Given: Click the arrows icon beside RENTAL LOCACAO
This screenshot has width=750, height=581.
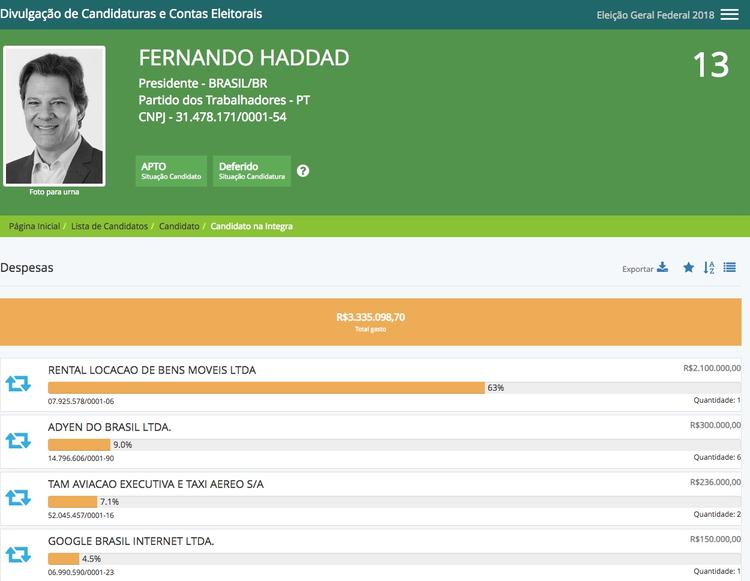Looking at the screenshot, I should (x=18, y=384).
